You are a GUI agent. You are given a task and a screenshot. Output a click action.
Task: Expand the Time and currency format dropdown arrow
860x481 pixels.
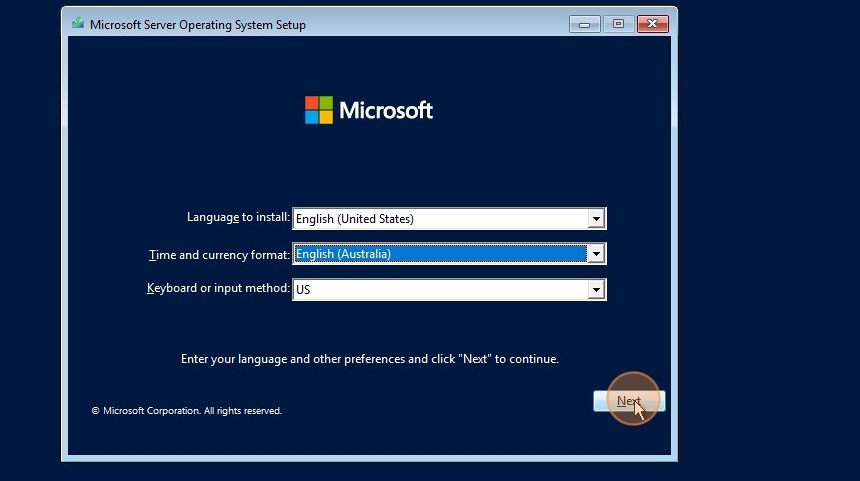click(x=596, y=254)
